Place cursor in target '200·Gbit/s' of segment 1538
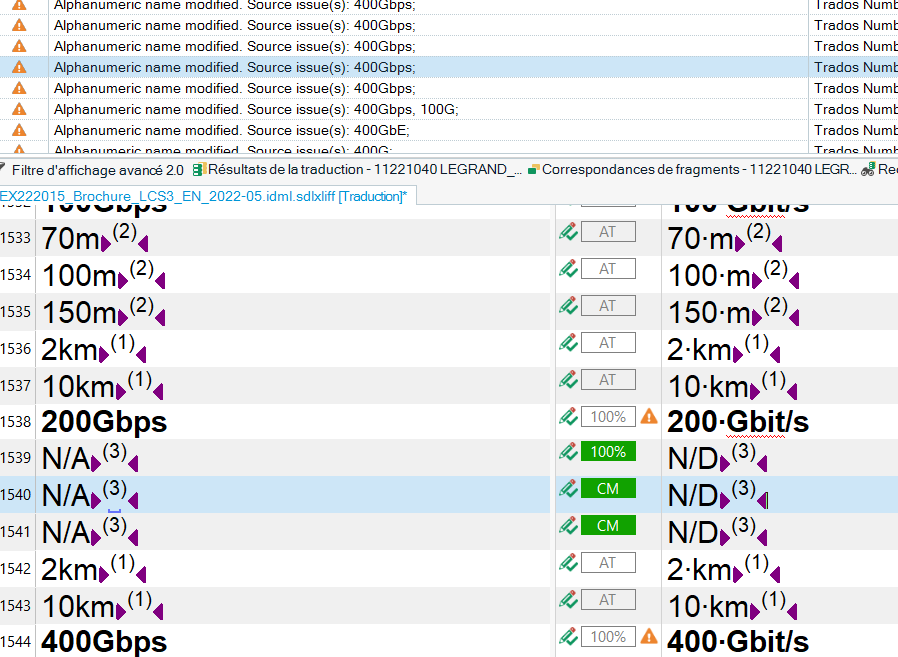Viewport: 898px width, 657px height. pos(738,423)
